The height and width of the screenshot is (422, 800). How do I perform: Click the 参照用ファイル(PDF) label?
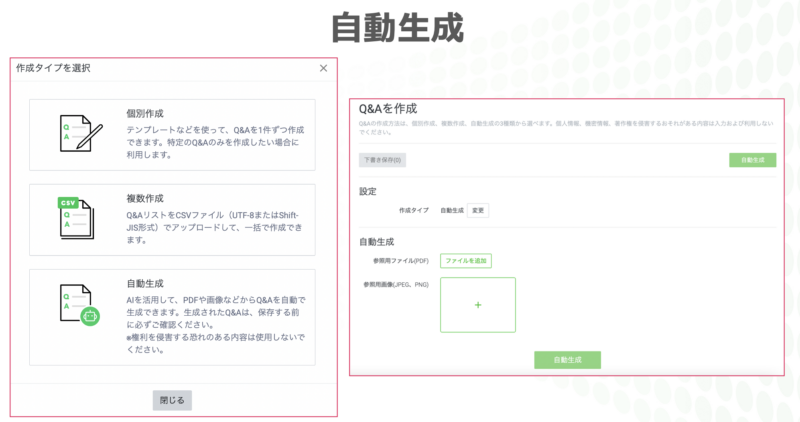click(x=400, y=260)
